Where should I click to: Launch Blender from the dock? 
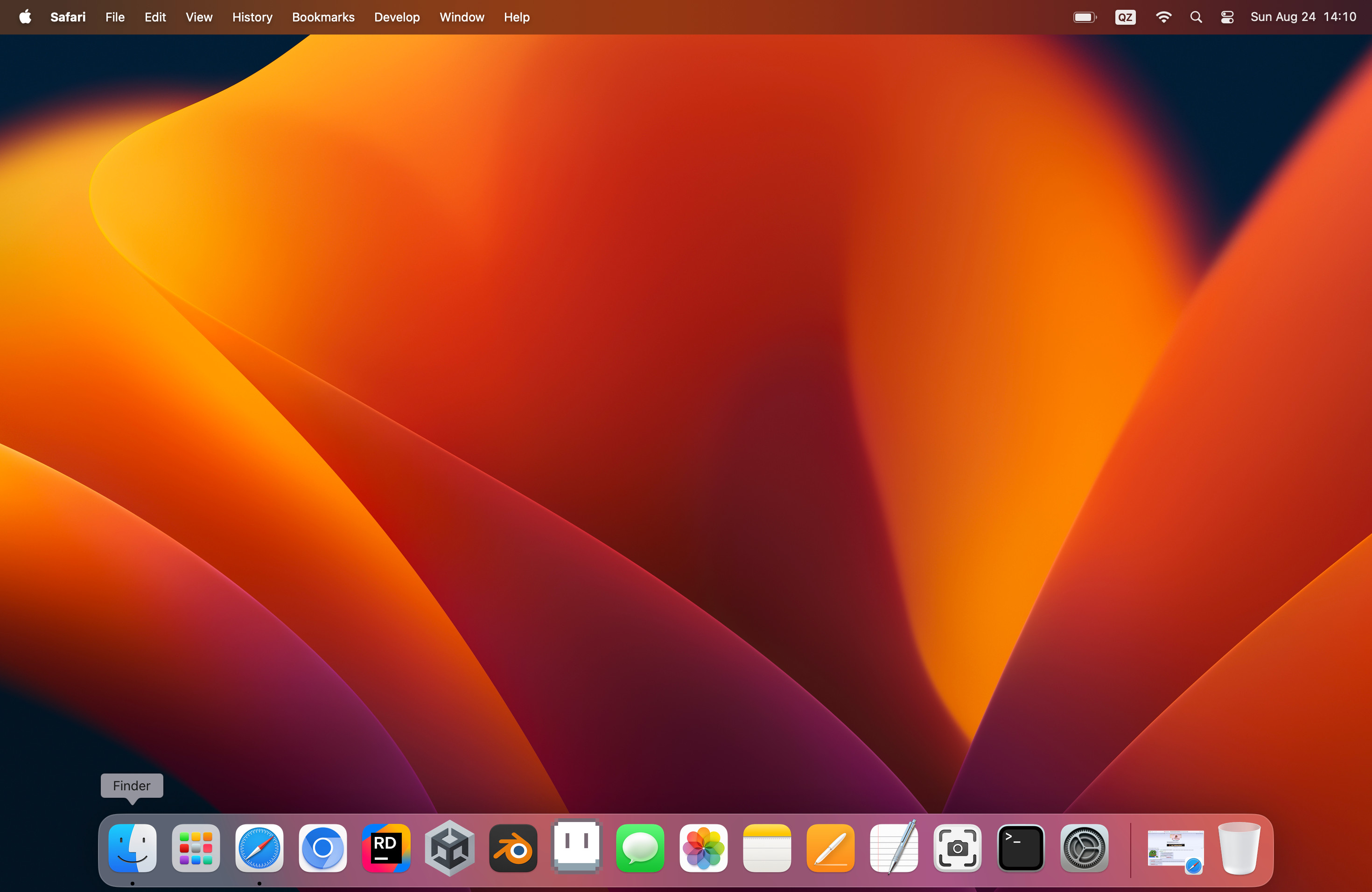click(x=513, y=848)
